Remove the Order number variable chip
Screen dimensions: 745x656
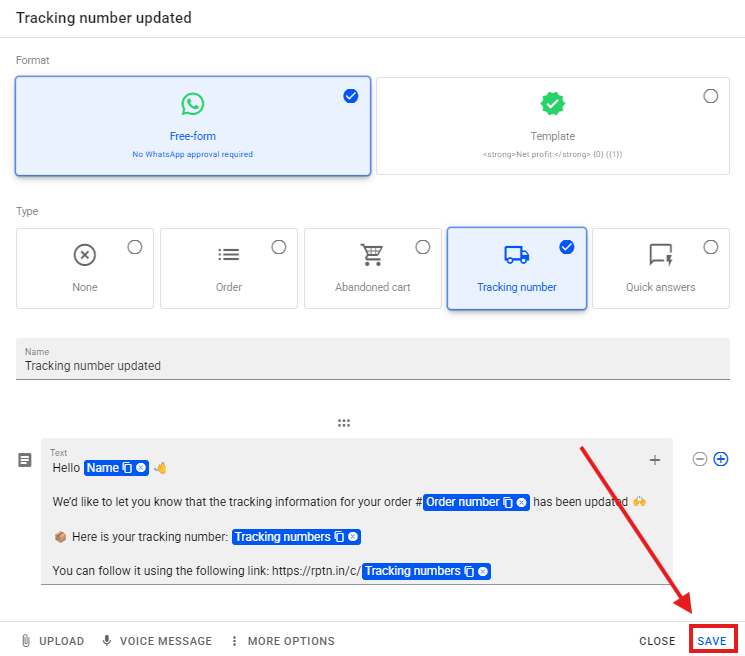(521, 503)
